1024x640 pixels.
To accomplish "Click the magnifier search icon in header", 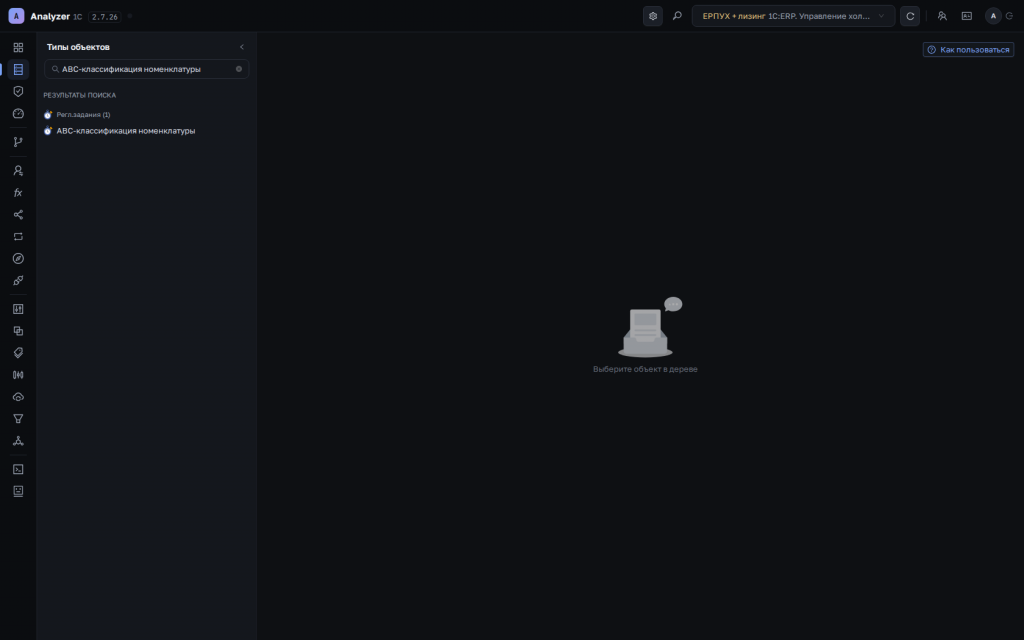I will (677, 16).
